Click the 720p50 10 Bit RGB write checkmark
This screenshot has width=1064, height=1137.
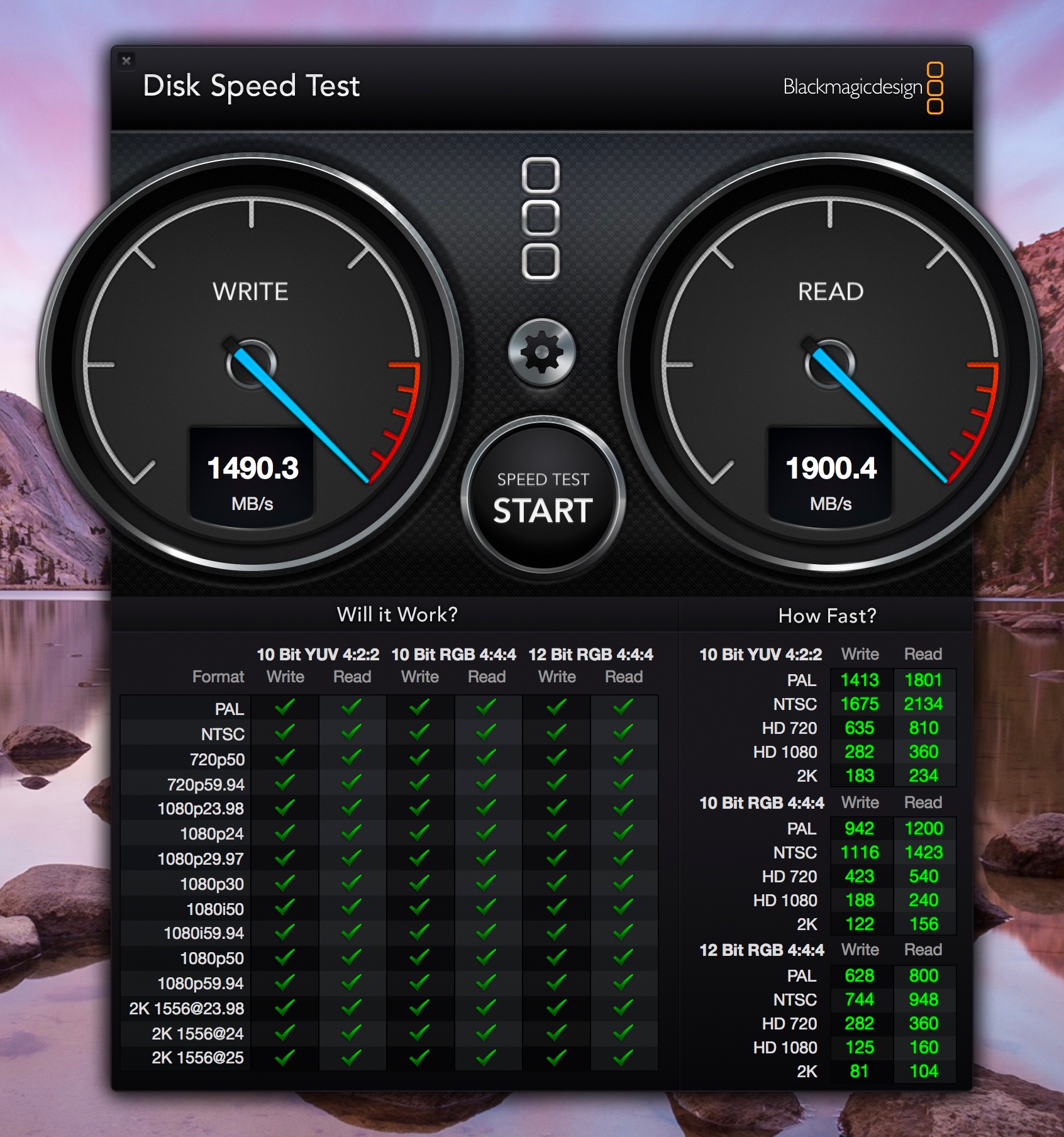tap(419, 757)
